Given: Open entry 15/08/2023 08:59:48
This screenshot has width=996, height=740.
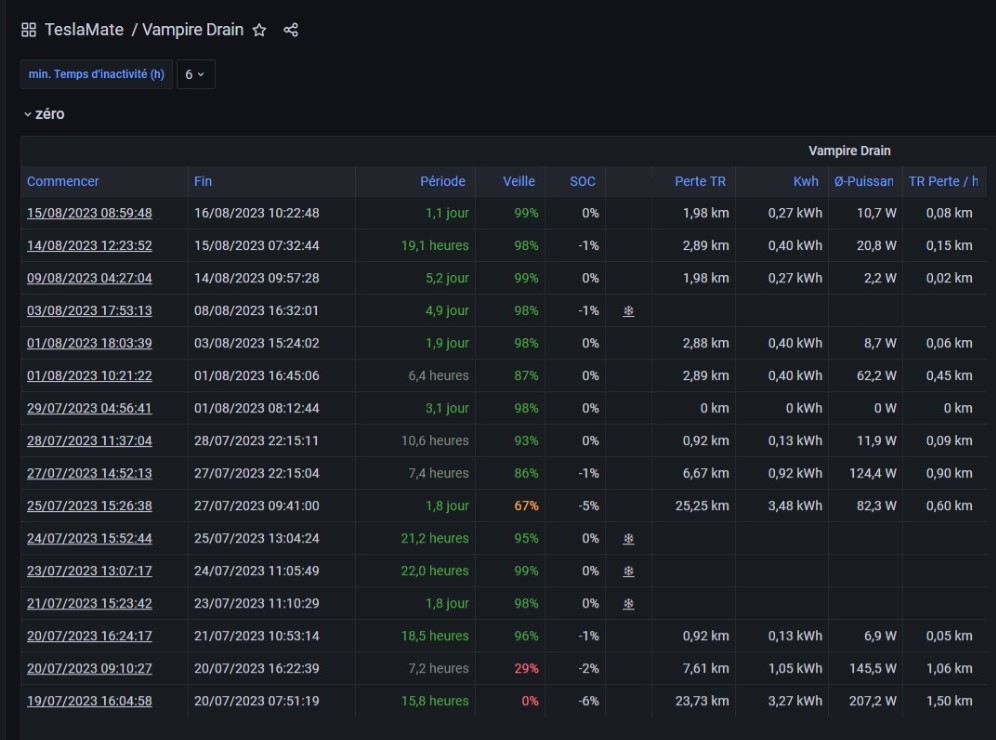Looking at the screenshot, I should pos(90,213).
